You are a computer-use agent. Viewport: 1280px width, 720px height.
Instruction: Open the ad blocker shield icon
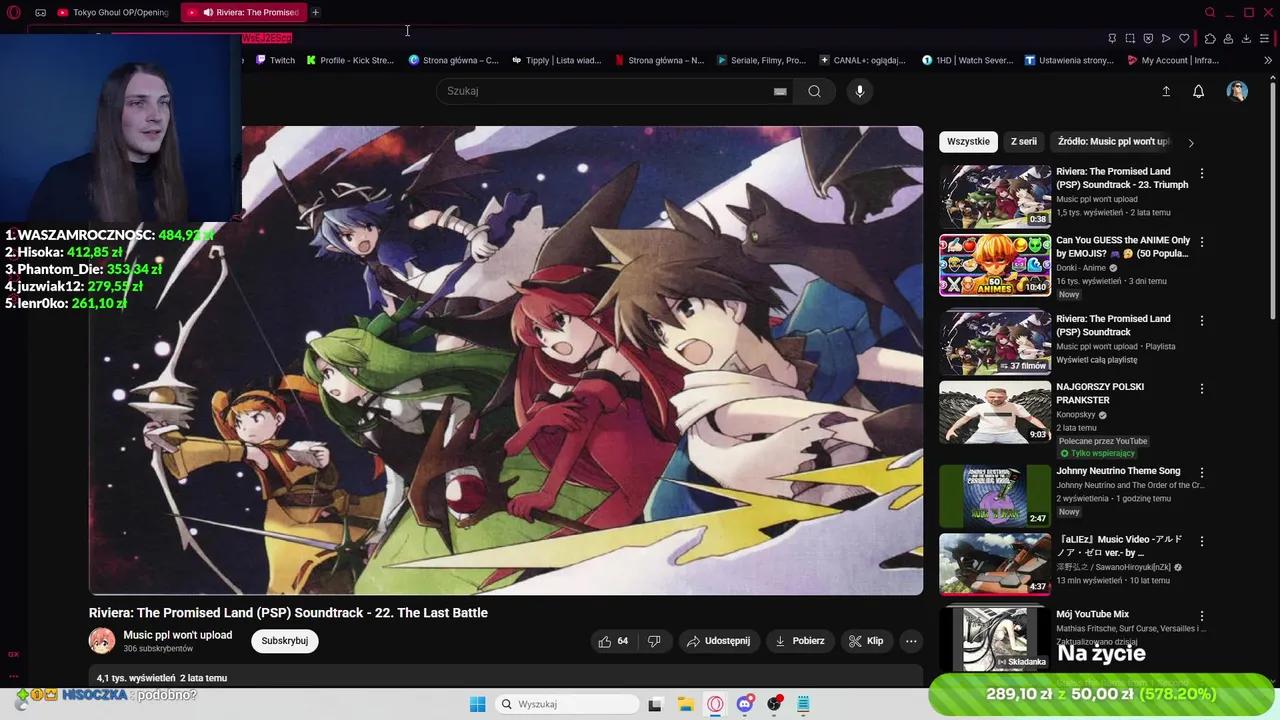[1148, 38]
